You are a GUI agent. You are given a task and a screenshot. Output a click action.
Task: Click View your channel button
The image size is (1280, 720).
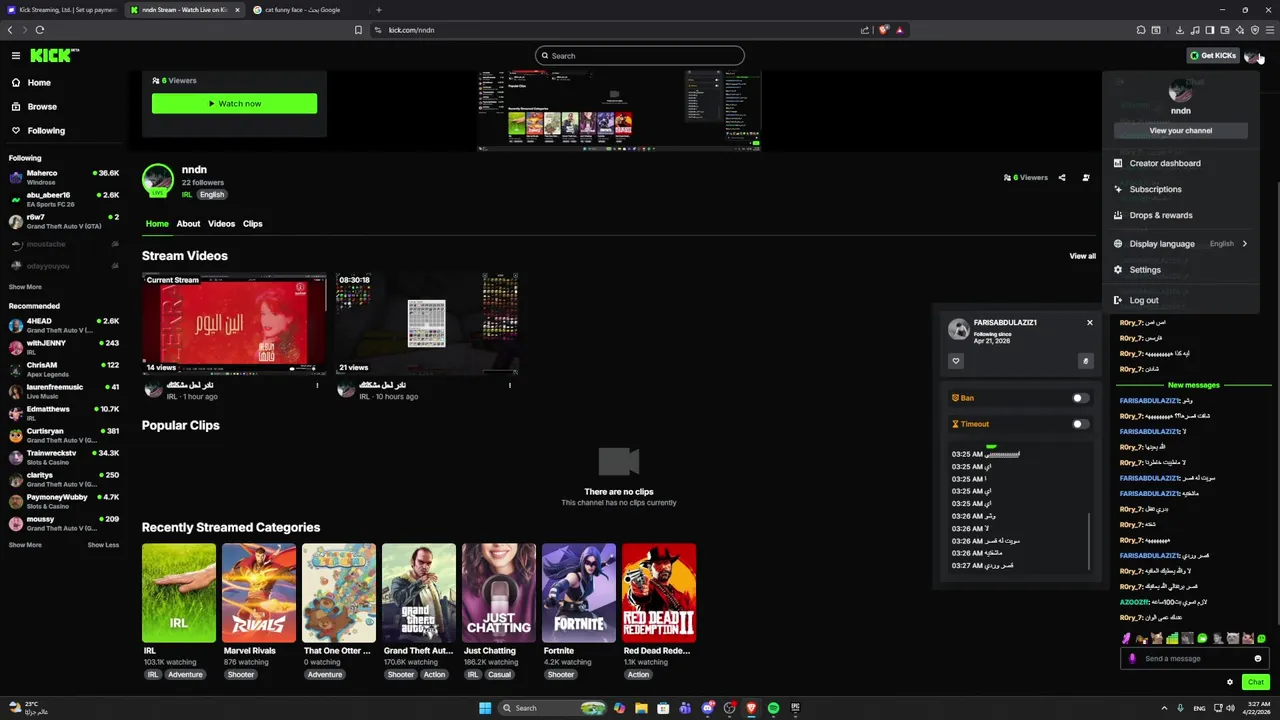click(x=1180, y=130)
